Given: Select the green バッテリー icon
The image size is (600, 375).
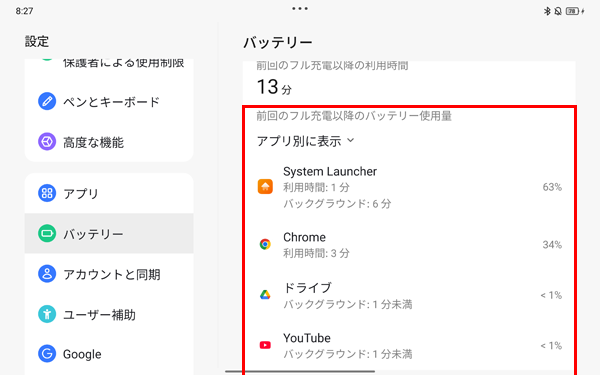Looking at the screenshot, I should [47, 233].
